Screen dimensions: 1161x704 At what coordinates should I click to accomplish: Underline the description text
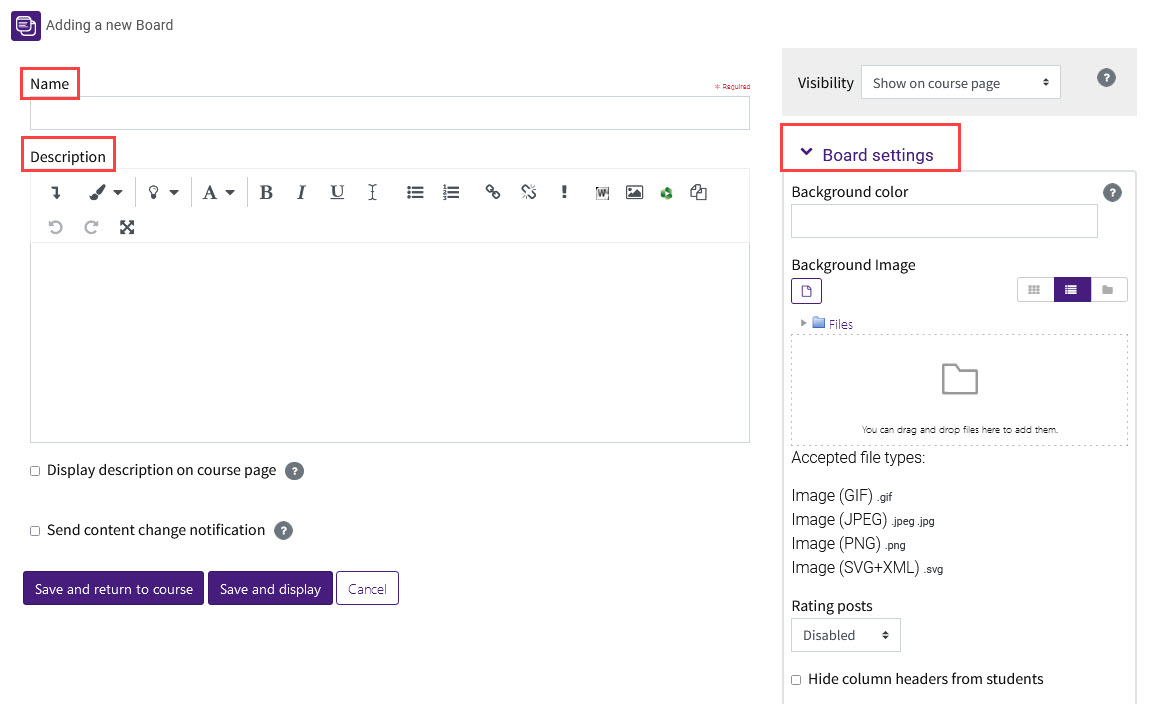click(x=336, y=191)
